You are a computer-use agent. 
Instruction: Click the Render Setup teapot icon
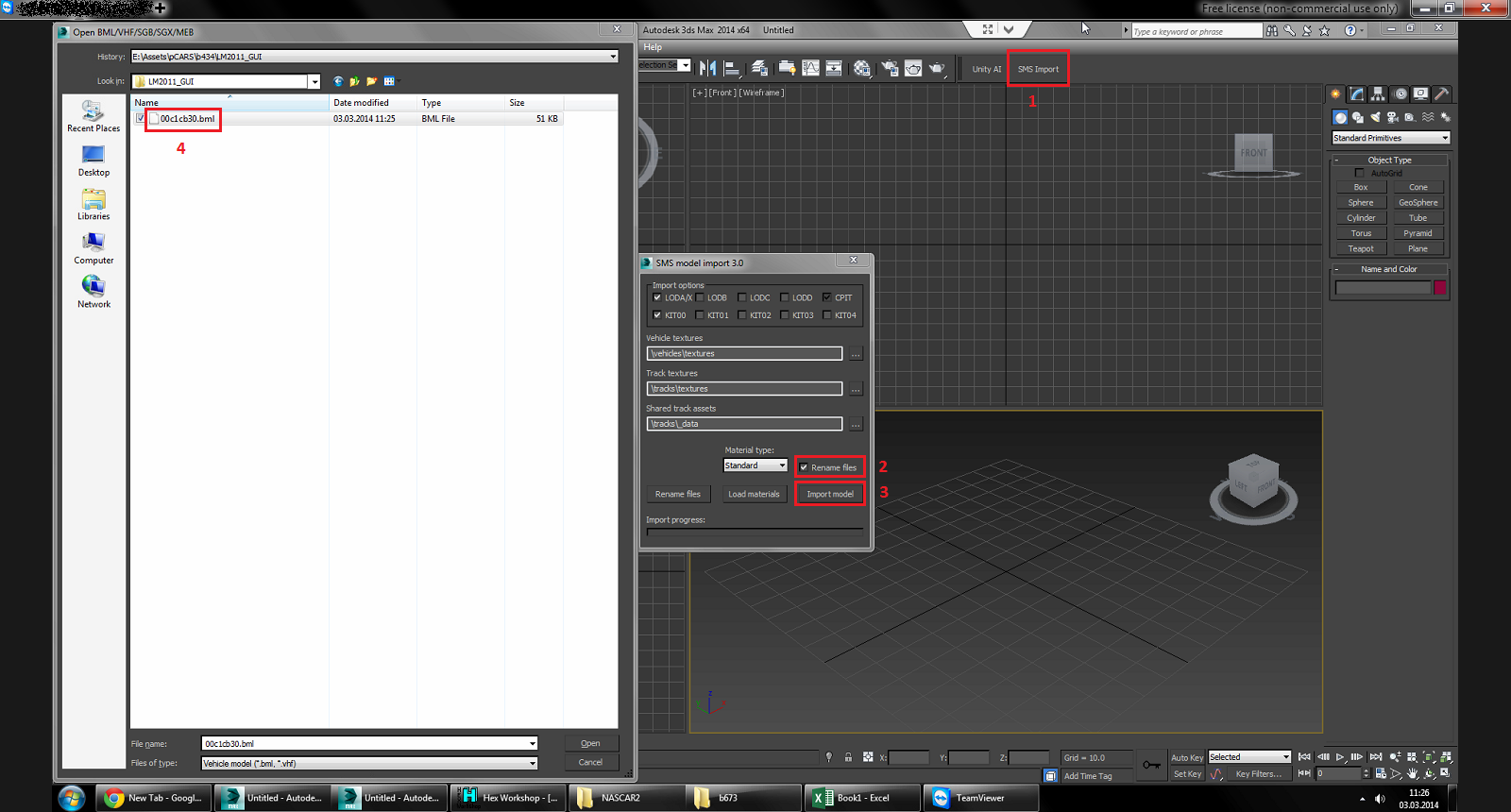click(889, 68)
